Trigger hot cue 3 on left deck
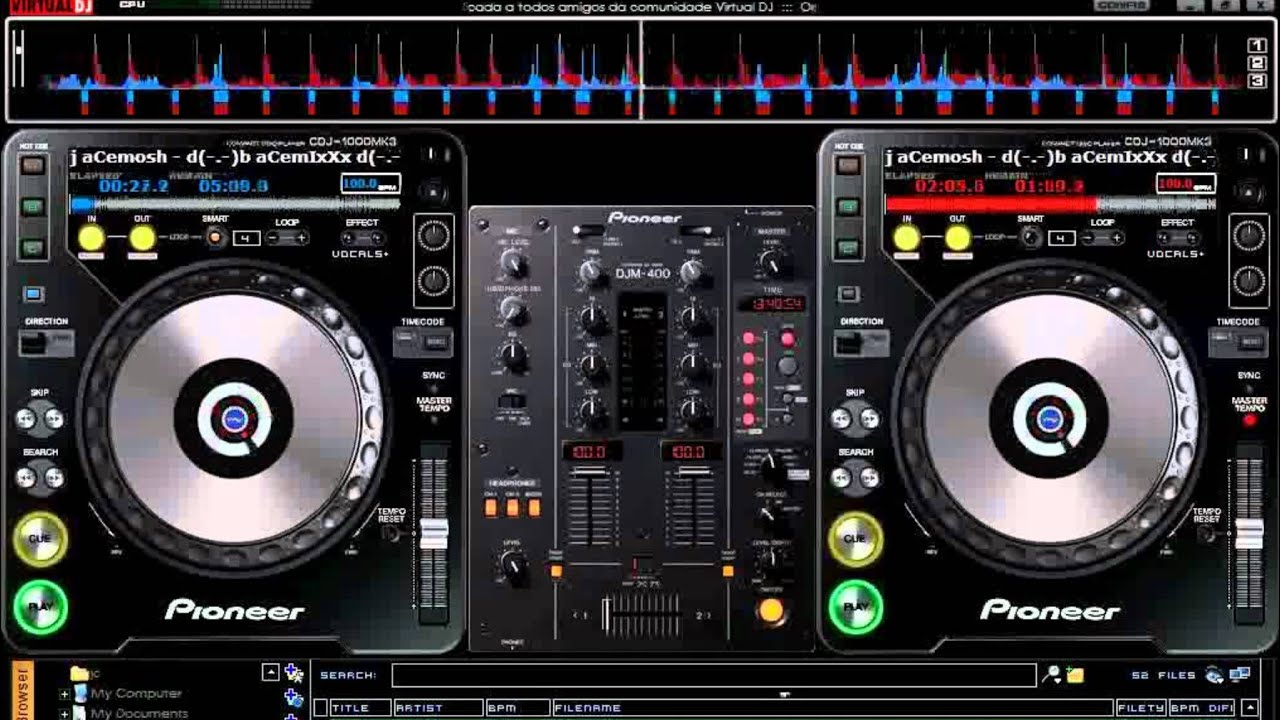The height and width of the screenshot is (720, 1280). [x=34, y=247]
